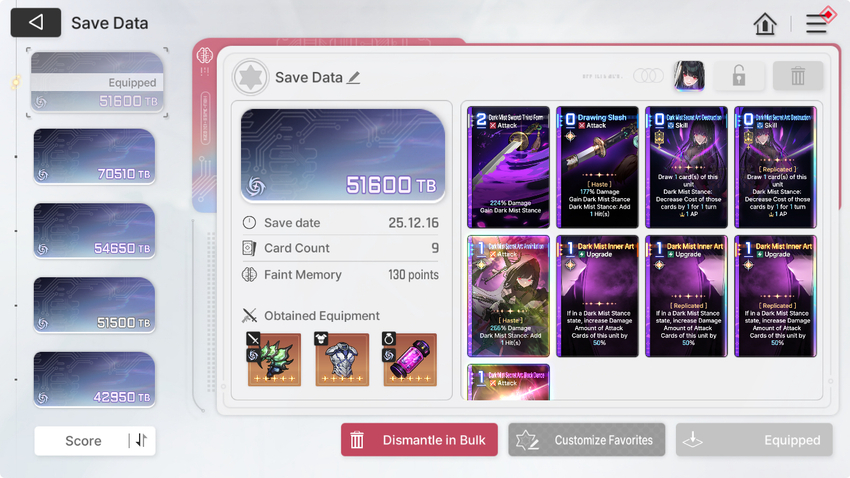Inspect the silver armor equipment
This screenshot has height=478, width=850.
click(342, 358)
